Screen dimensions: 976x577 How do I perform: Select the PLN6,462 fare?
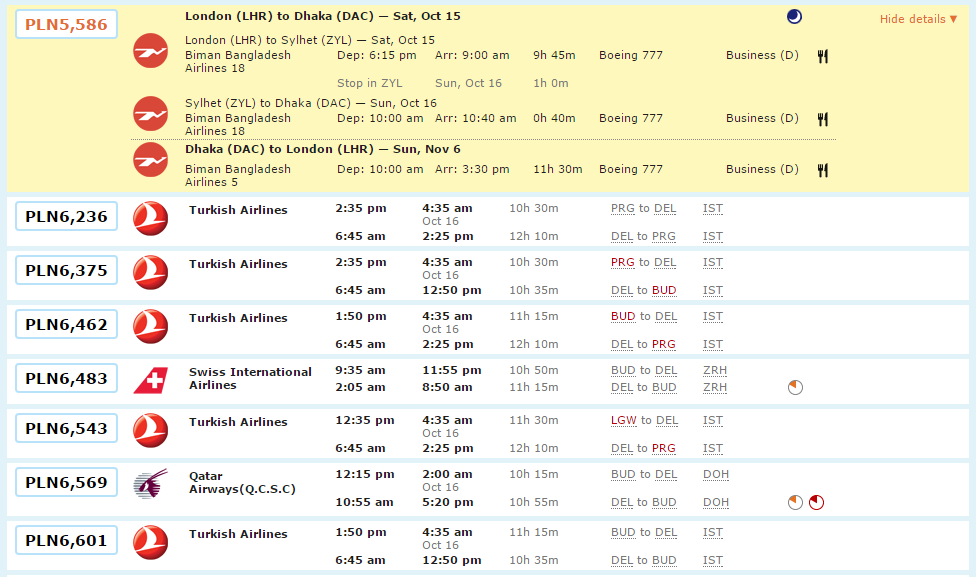[x=67, y=324]
